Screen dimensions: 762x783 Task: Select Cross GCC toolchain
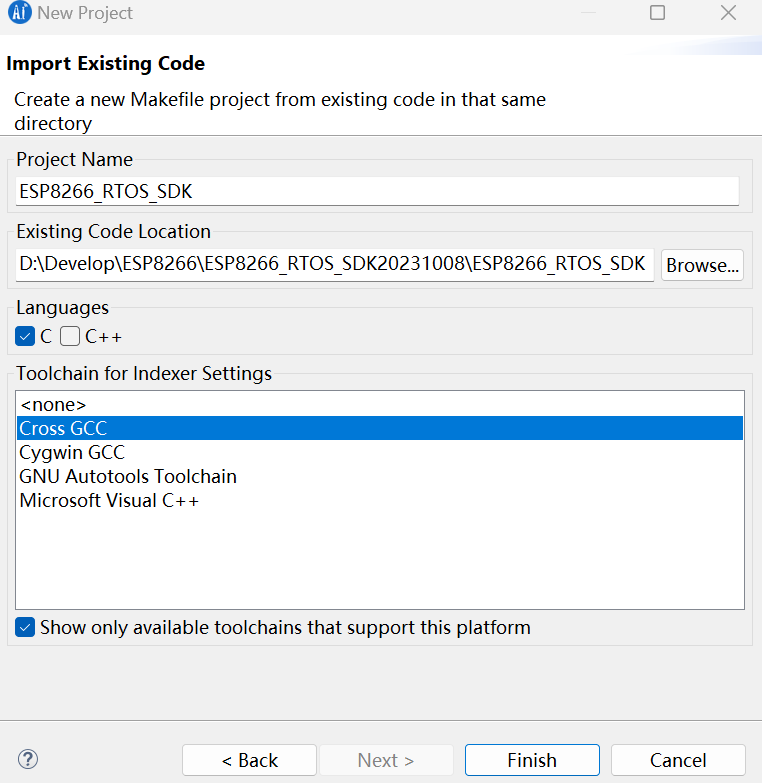[x=380, y=428]
